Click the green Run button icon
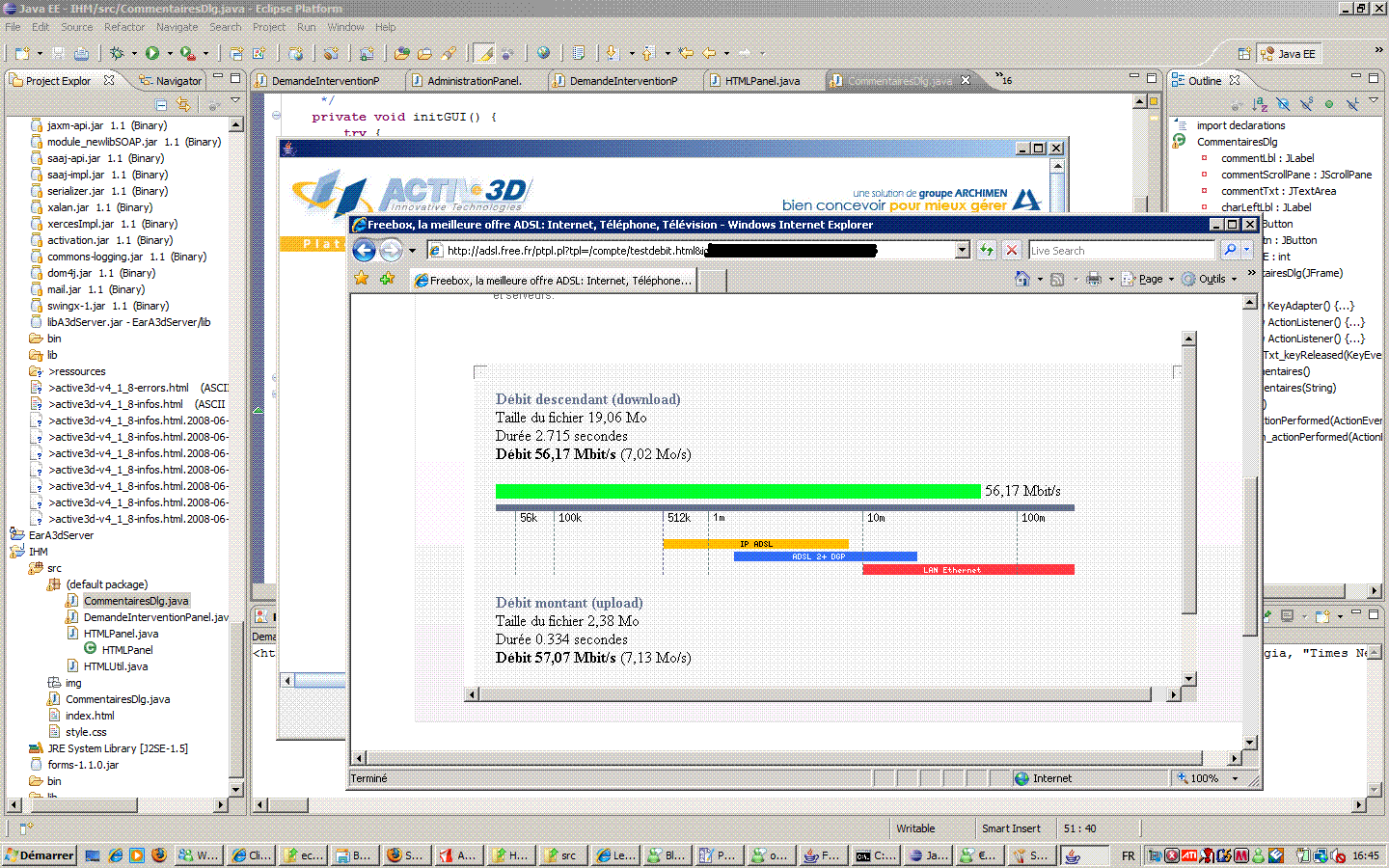The height and width of the screenshot is (868, 1389). point(152,53)
